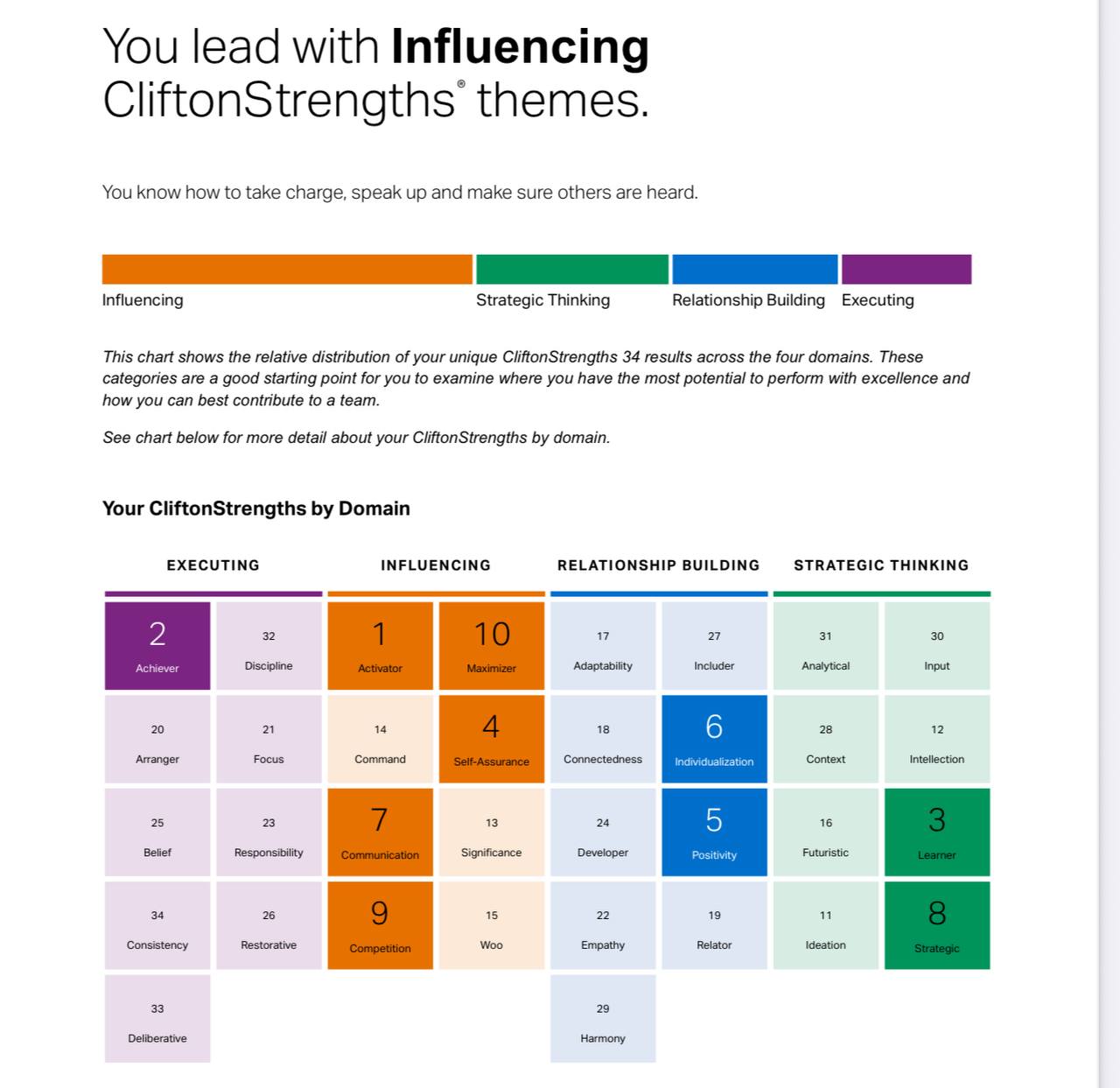This screenshot has height=1088, width=1120.
Task: Click the orange Influencing bar segment
Action: [x=287, y=270]
